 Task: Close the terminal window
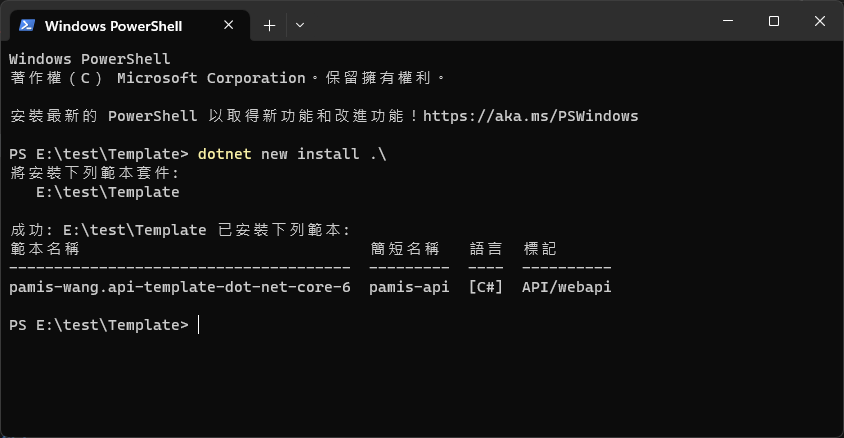(820, 21)
